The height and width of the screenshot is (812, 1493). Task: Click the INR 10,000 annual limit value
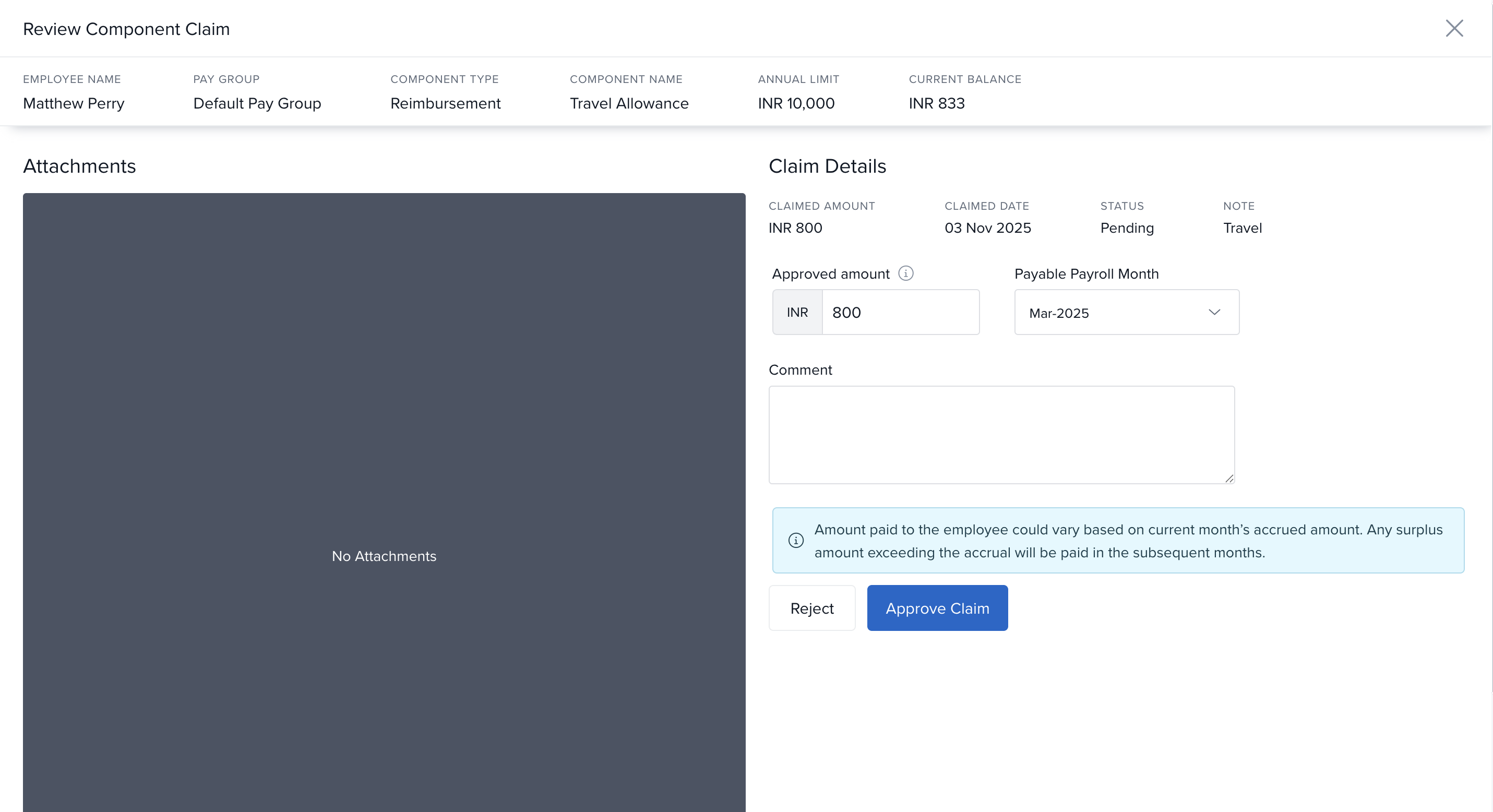[796, 103]
